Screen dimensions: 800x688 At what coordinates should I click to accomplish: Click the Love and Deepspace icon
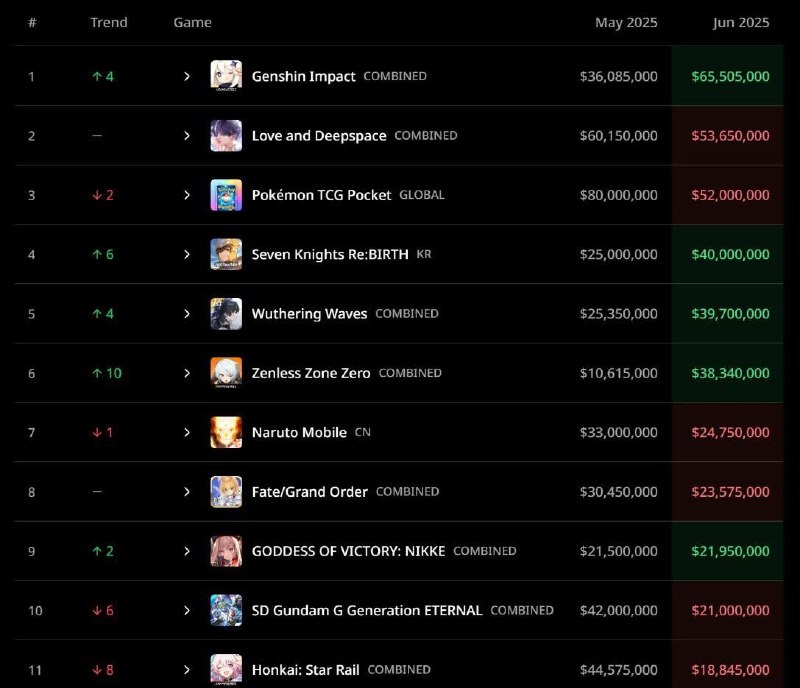coord(226,136)
